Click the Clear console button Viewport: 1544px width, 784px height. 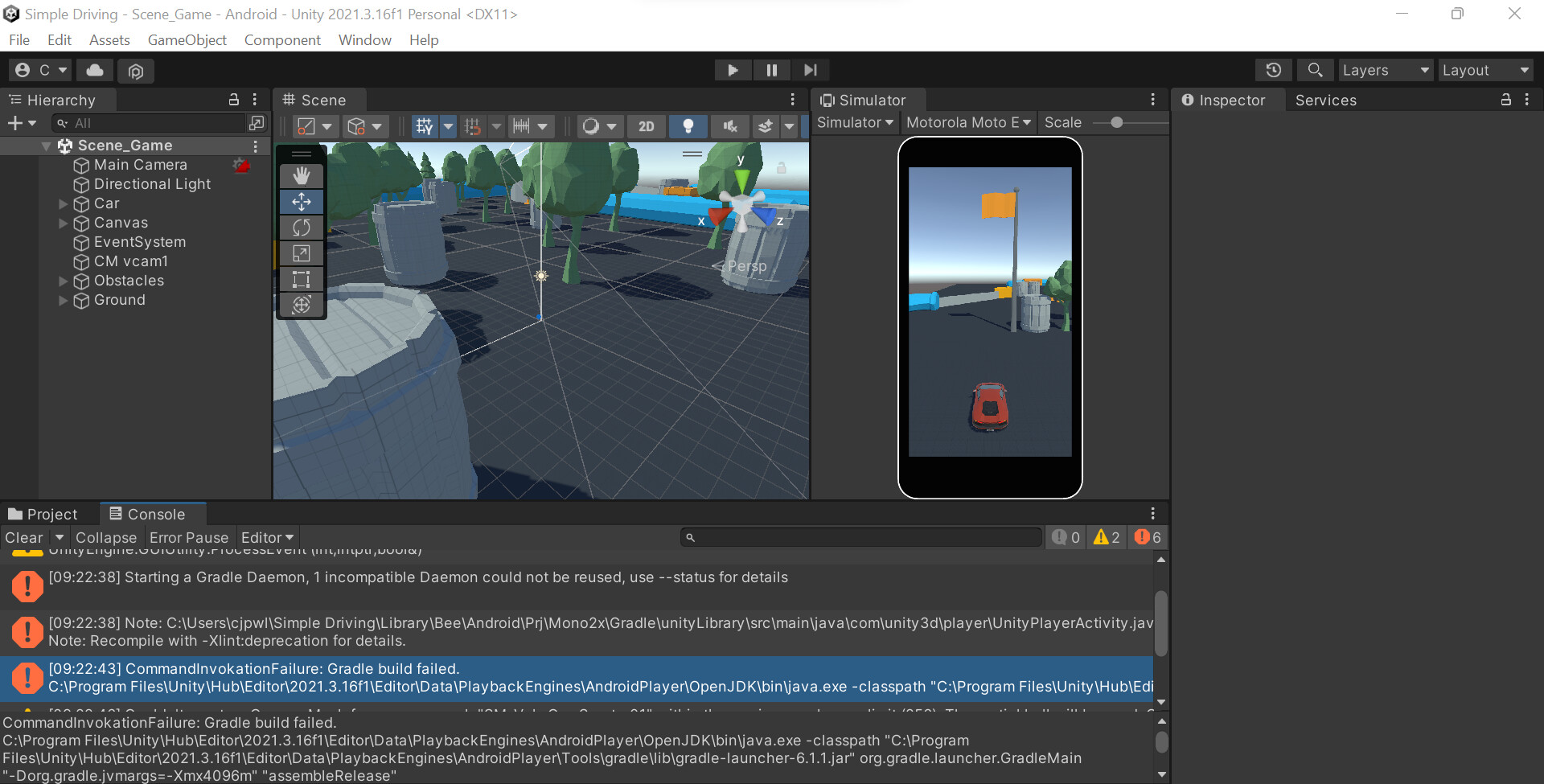pyautogui.click(x=24, y=538)
